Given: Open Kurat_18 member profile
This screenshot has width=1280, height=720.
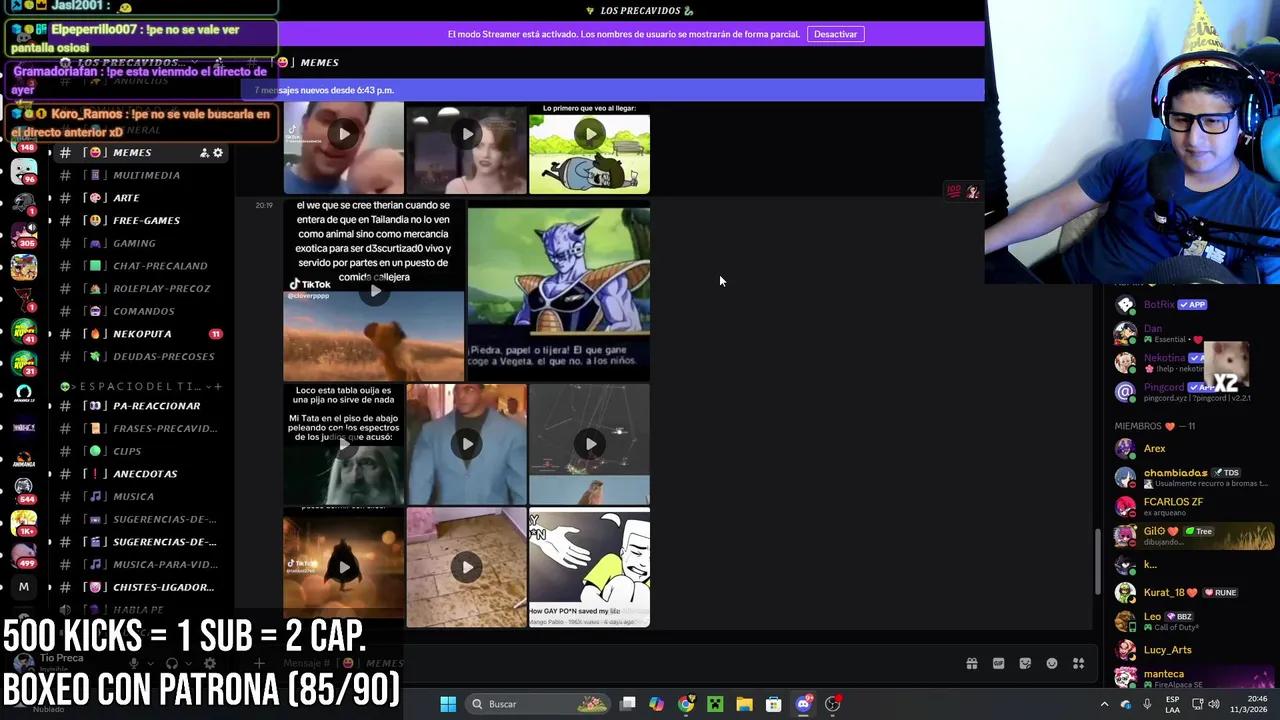Looking at the screenshot, I should (x=1194, y=592).
